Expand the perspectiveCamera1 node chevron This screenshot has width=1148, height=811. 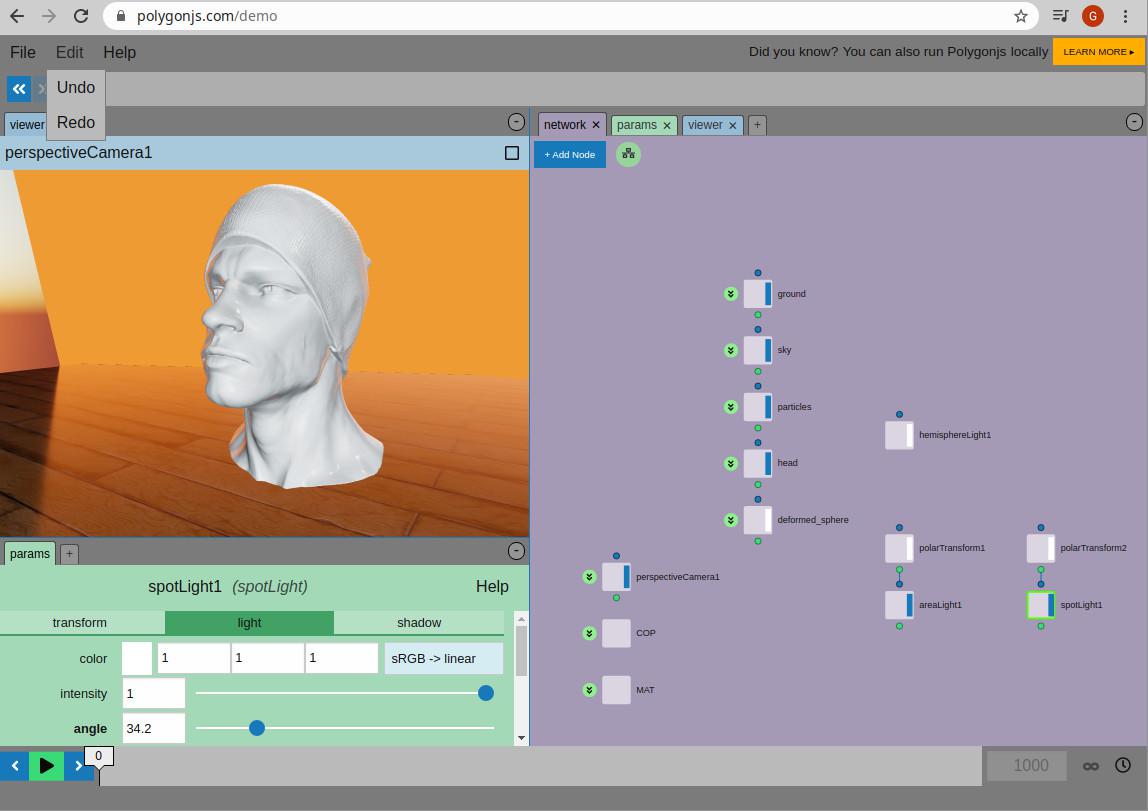click(x=590, y=577)
